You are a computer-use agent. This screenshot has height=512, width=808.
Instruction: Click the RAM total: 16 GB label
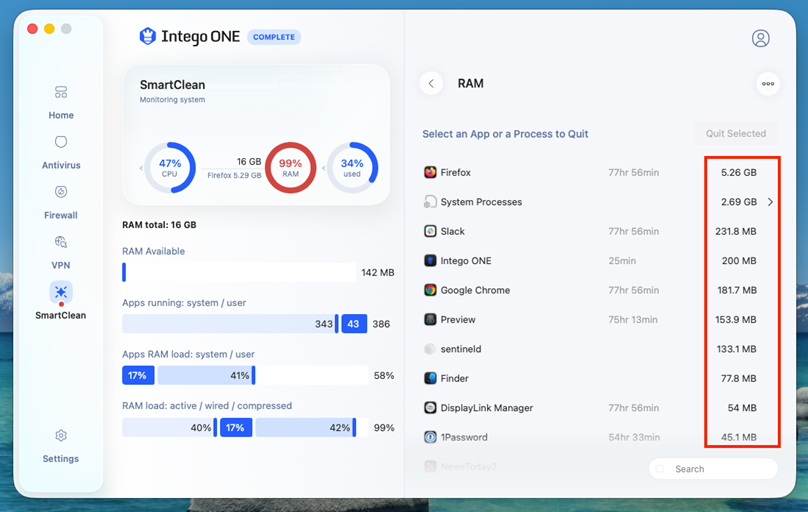(x=159, y=225)
